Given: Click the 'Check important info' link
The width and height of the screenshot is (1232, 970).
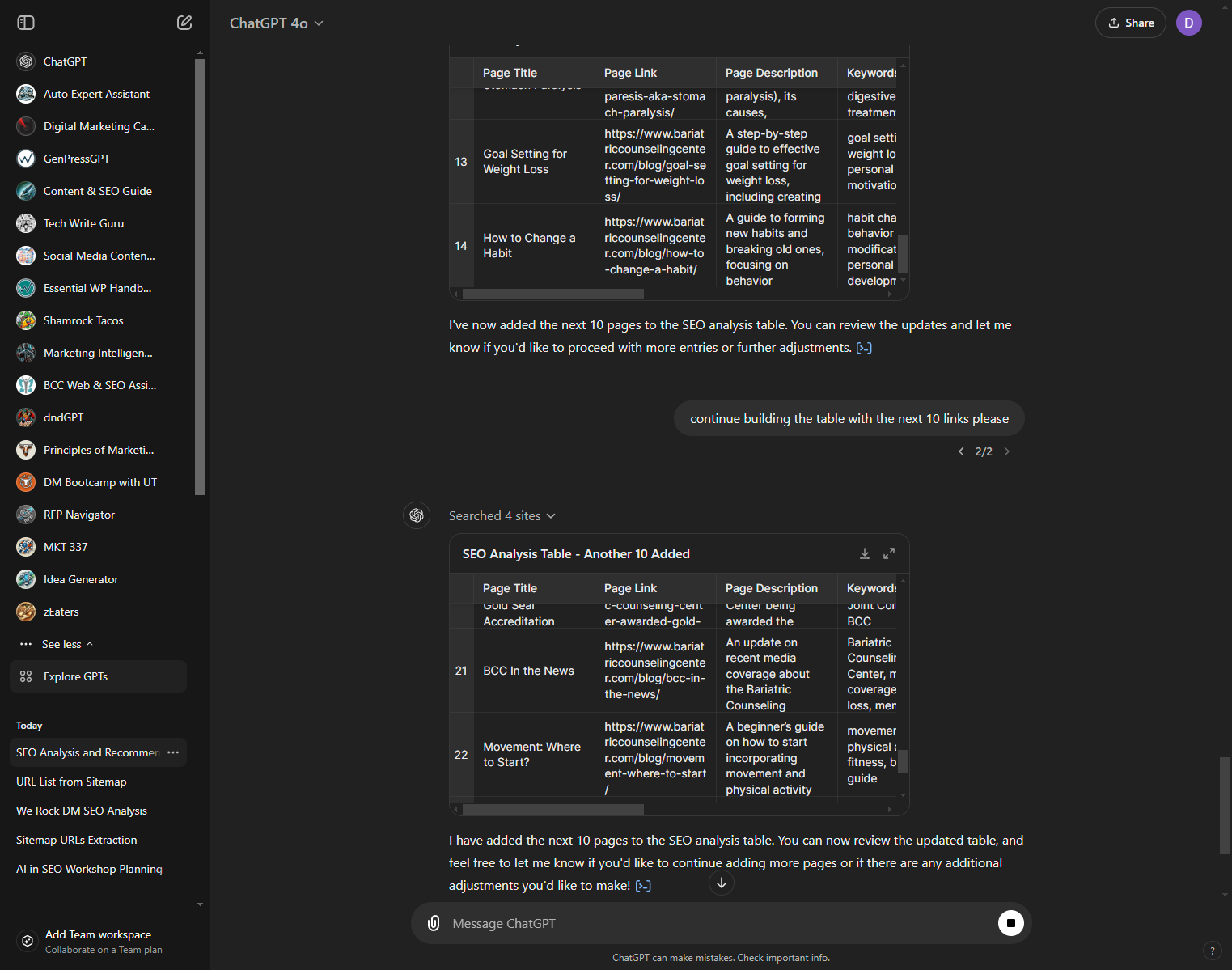Looking at the screenshot, I should tap(783, 958).
